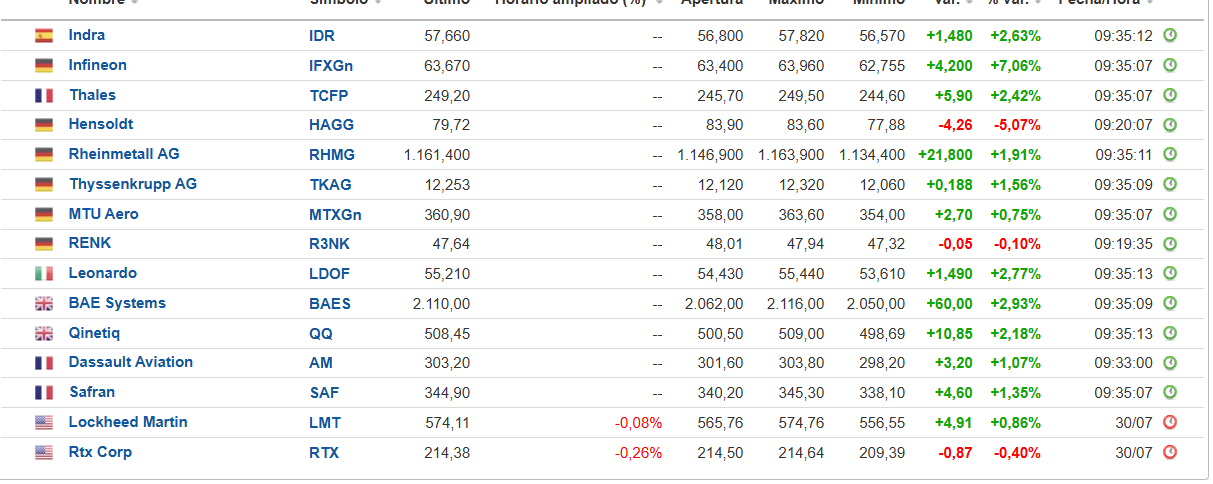
Task: Click the red clock icon for Lockheed Martin
Action: pyautogui.click(x=1170, y=423)
